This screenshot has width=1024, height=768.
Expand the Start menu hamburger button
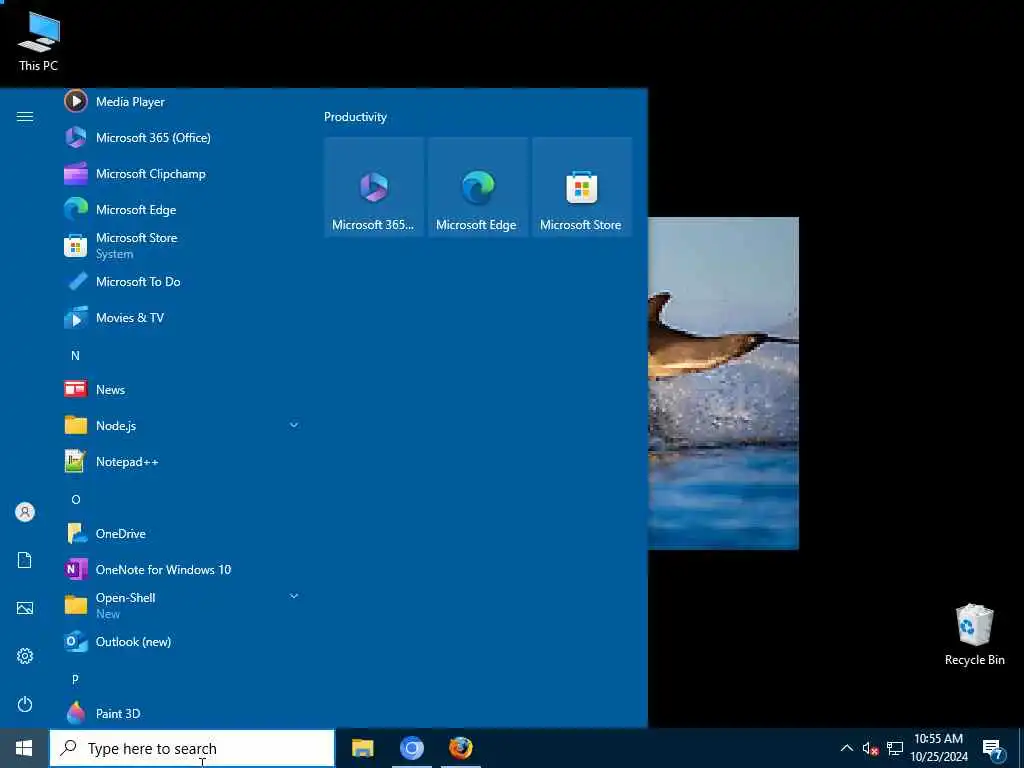click(25, 117)
